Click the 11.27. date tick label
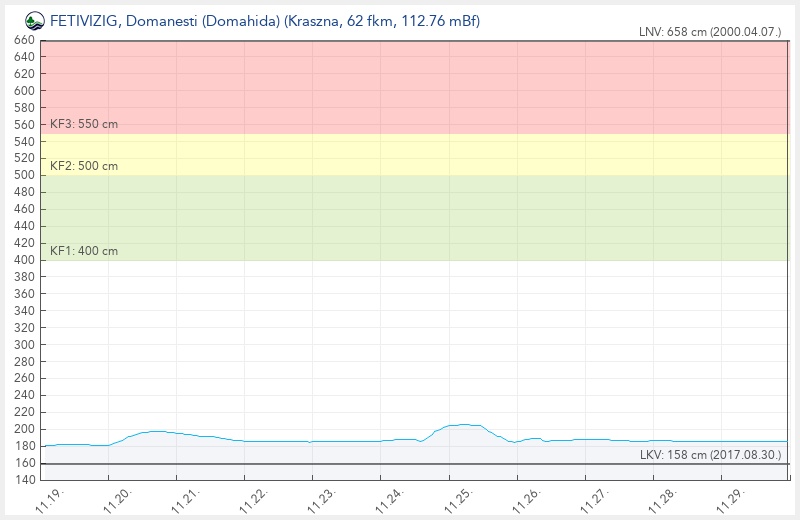Screen dimensions: 800x520 [591, 498]
